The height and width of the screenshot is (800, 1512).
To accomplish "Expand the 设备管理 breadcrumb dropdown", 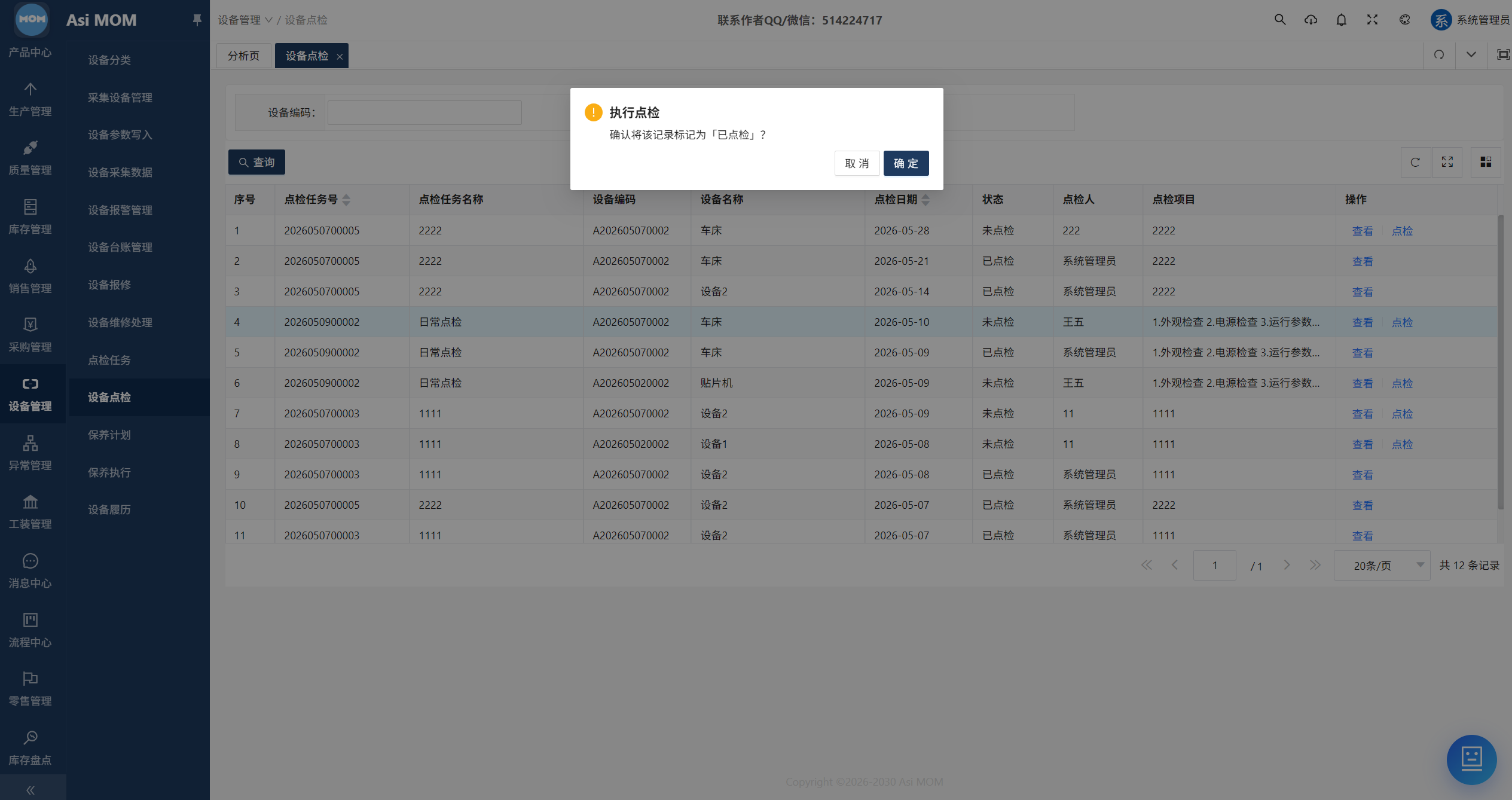I will (245, 20).
